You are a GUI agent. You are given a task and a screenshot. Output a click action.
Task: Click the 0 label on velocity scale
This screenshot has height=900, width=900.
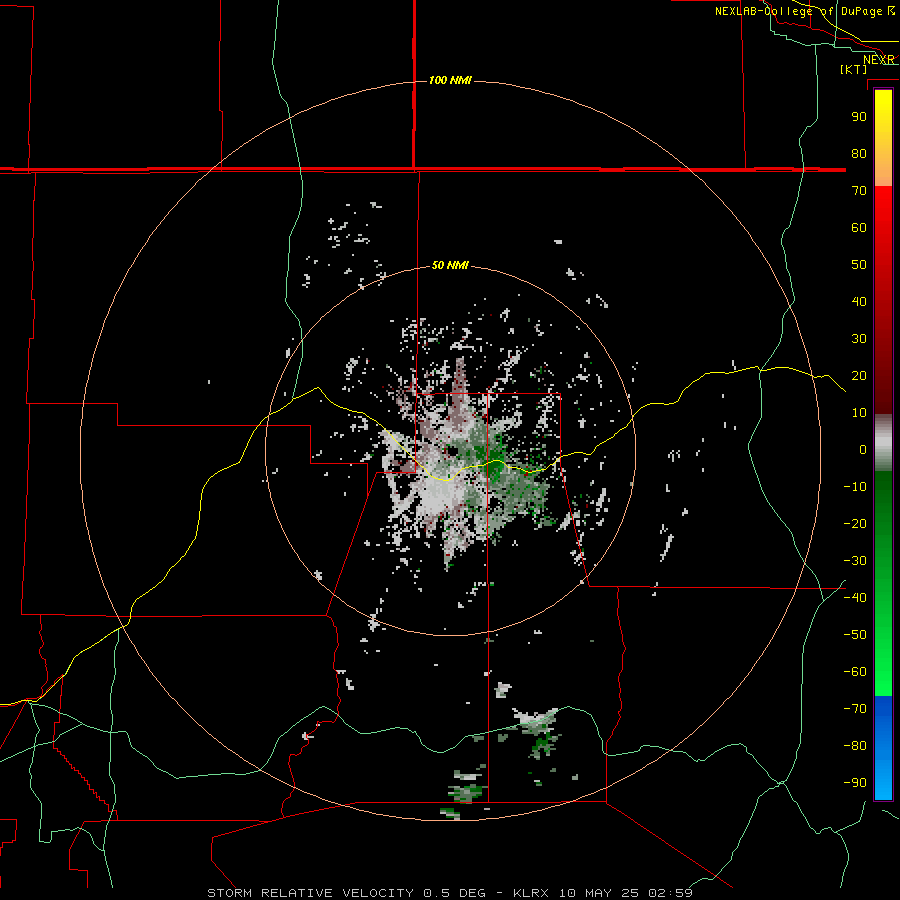863,450
